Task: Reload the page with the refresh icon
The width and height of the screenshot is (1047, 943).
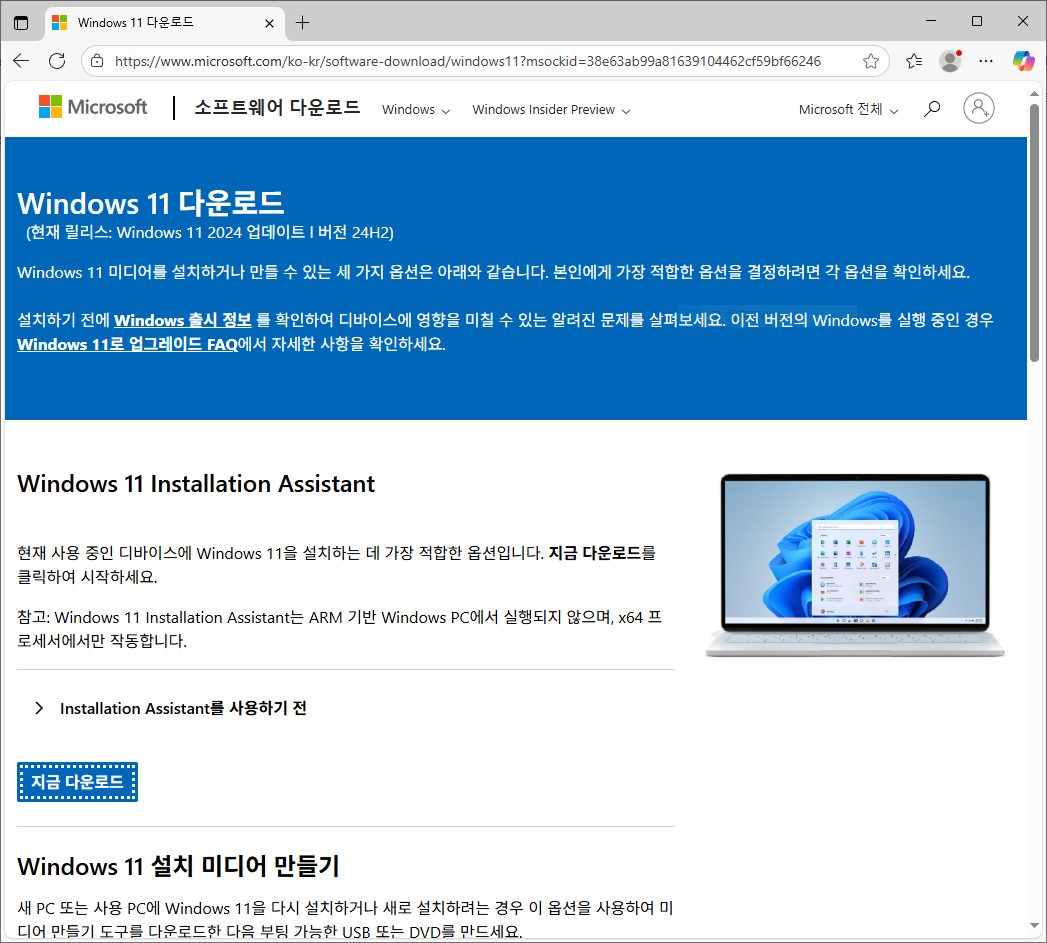Action: [x=57, y=61]
